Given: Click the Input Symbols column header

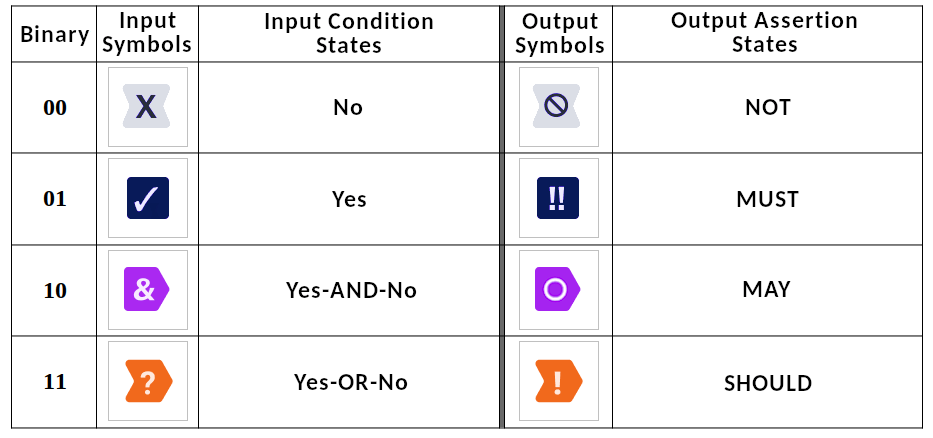Looking at the screenshot, I should point(147,33).
